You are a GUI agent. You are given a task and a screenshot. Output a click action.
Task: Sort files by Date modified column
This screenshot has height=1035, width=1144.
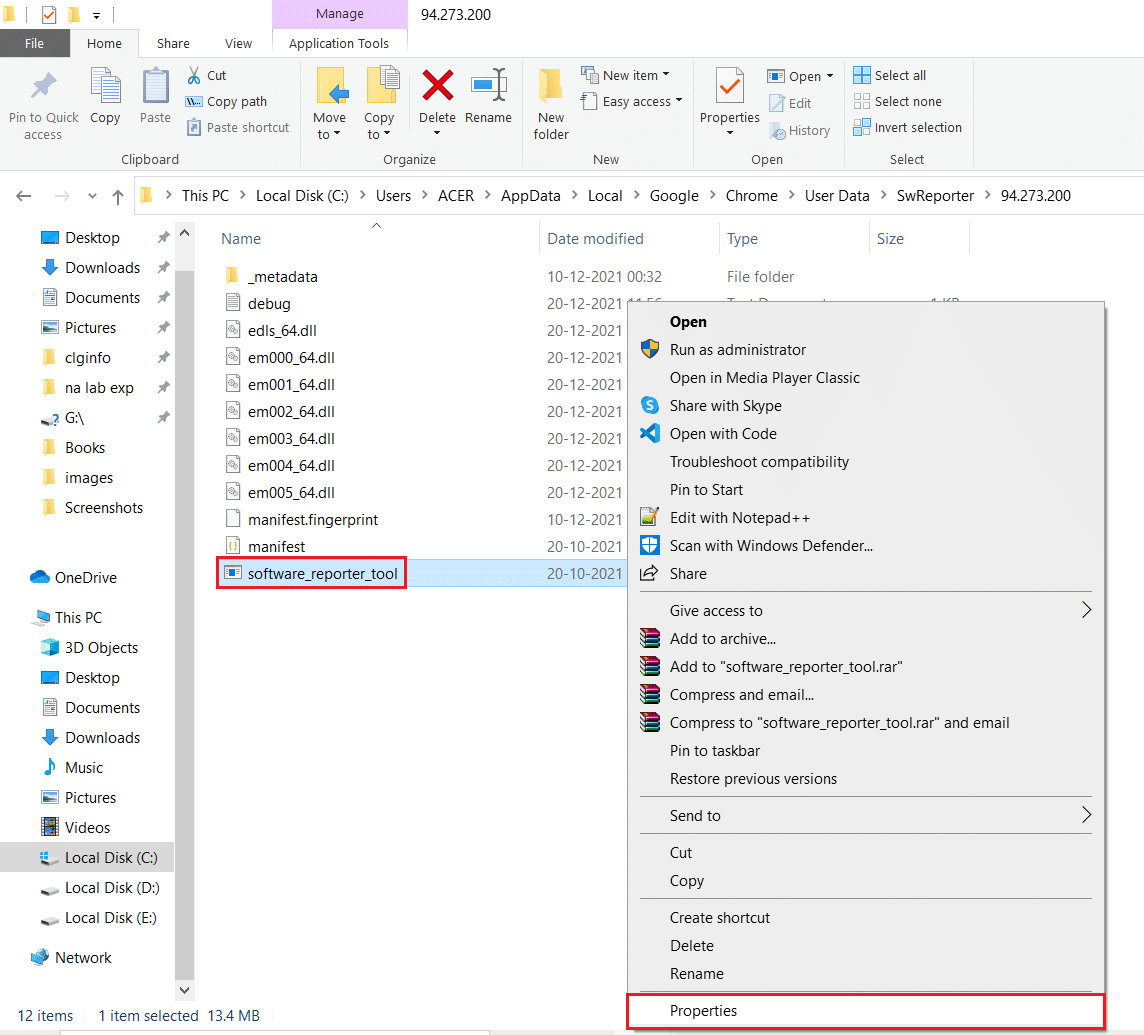595,238
